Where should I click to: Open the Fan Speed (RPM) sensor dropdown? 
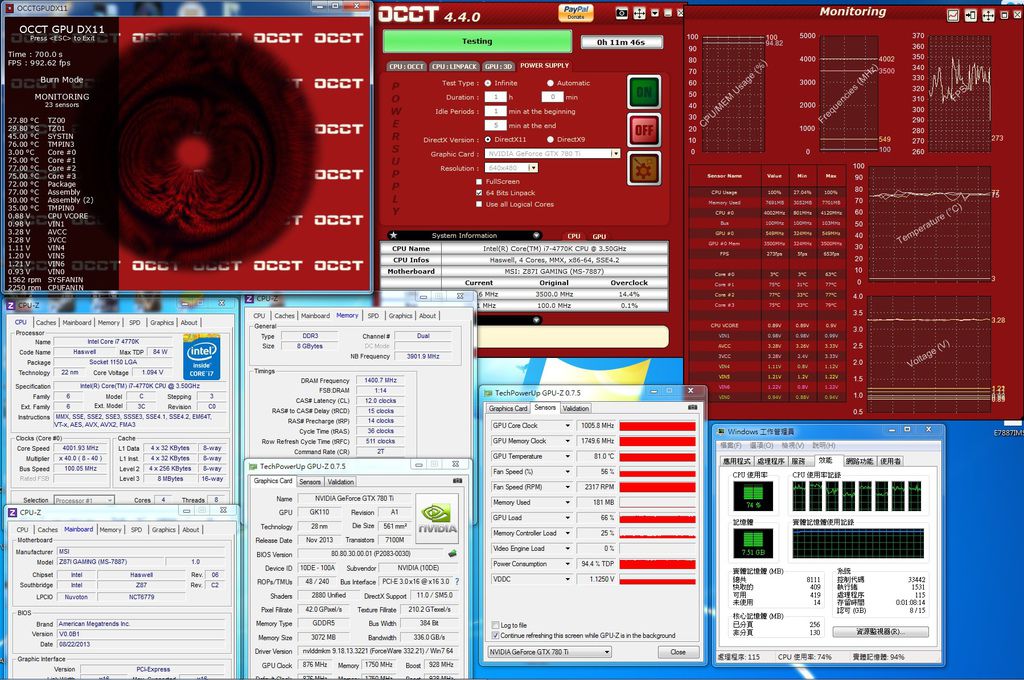[x=568, y=487]
